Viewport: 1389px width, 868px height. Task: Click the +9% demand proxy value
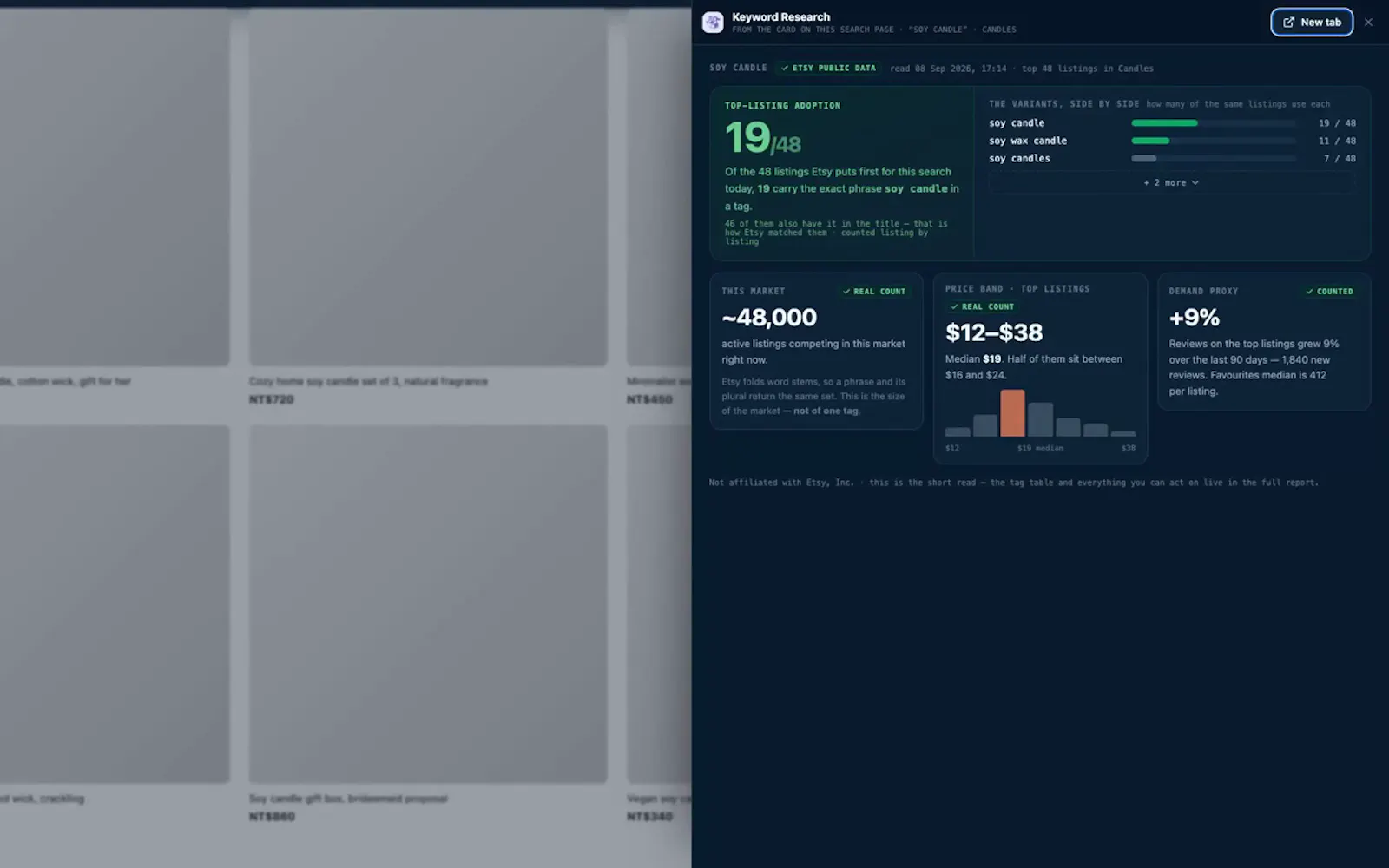(1195, 318)
